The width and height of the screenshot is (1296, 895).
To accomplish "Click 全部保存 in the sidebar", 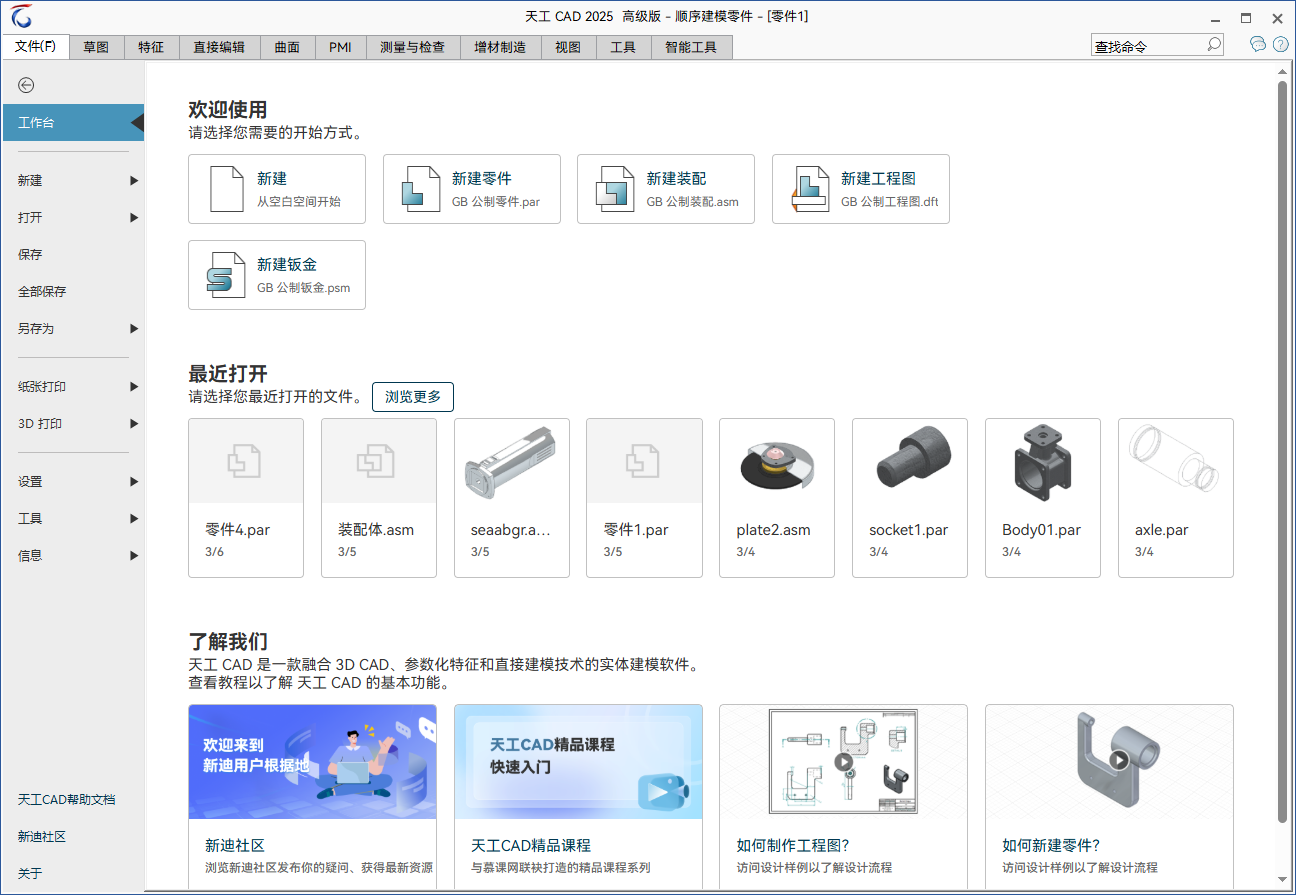I will 73,292.
